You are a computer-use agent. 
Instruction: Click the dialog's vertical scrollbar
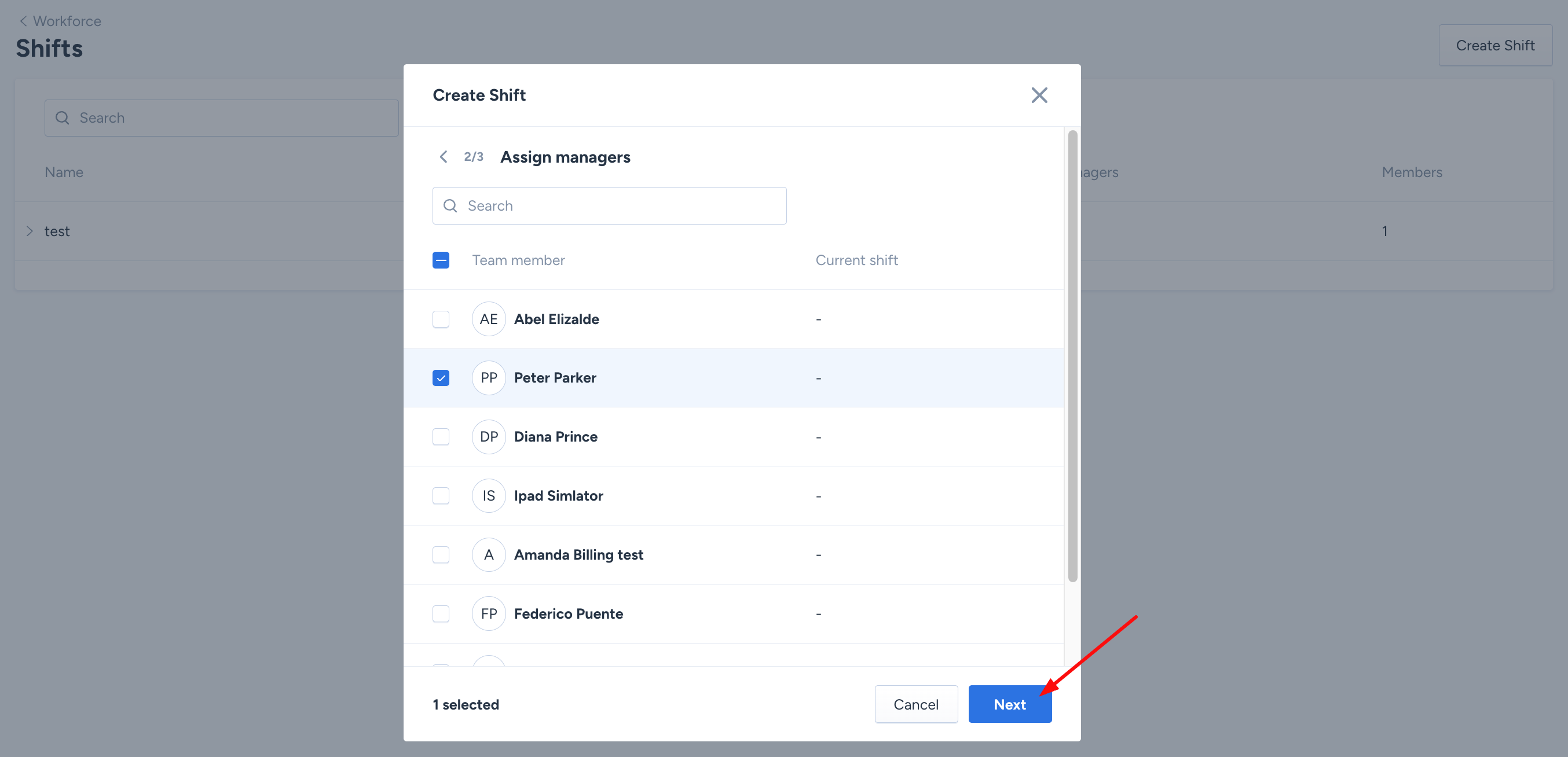click(x=1072, y=356)
